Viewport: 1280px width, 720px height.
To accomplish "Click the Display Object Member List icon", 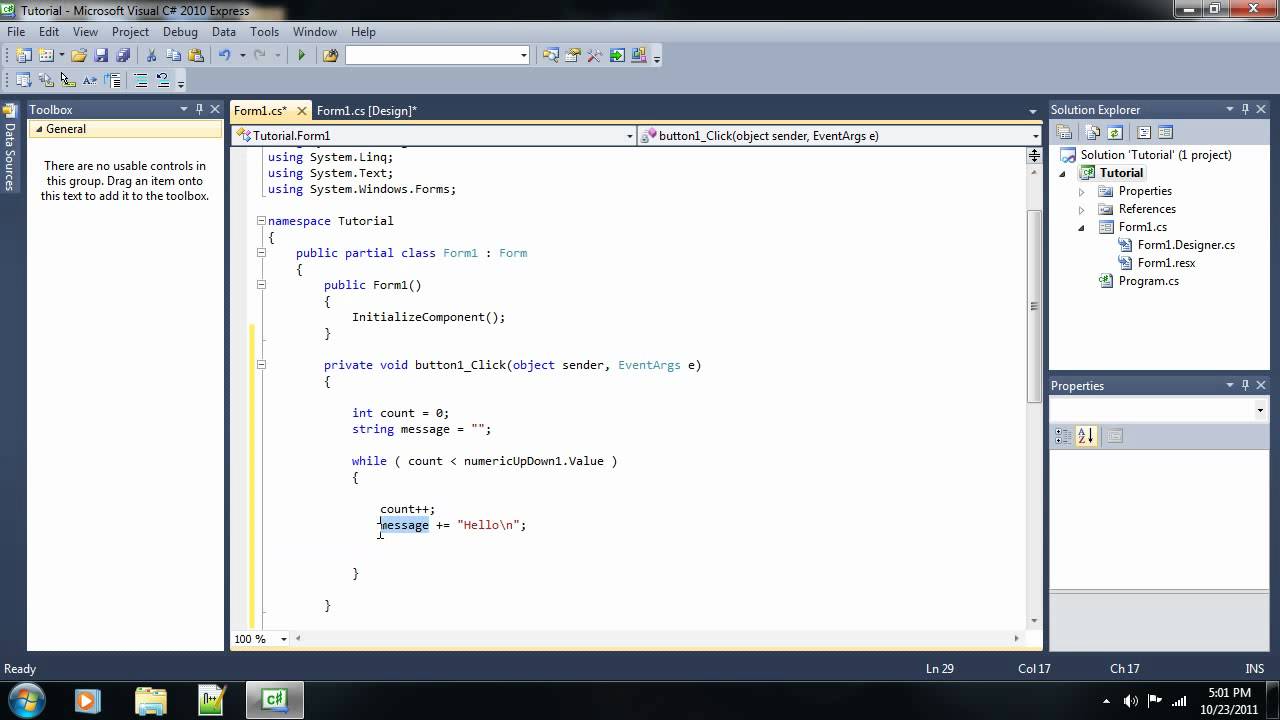I will [24, 80].
